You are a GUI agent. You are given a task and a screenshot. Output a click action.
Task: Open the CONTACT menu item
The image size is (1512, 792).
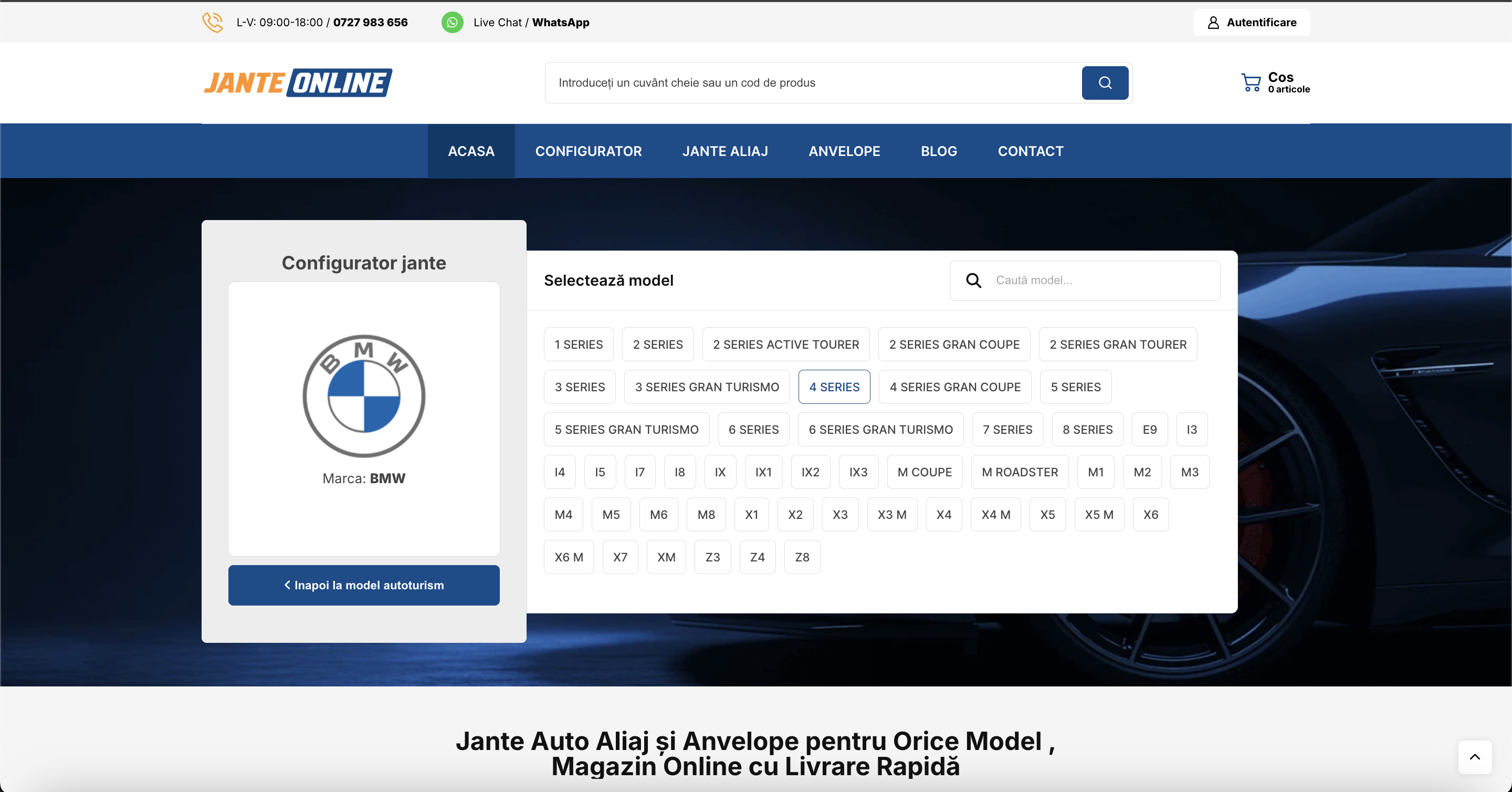pos(1030,151)
